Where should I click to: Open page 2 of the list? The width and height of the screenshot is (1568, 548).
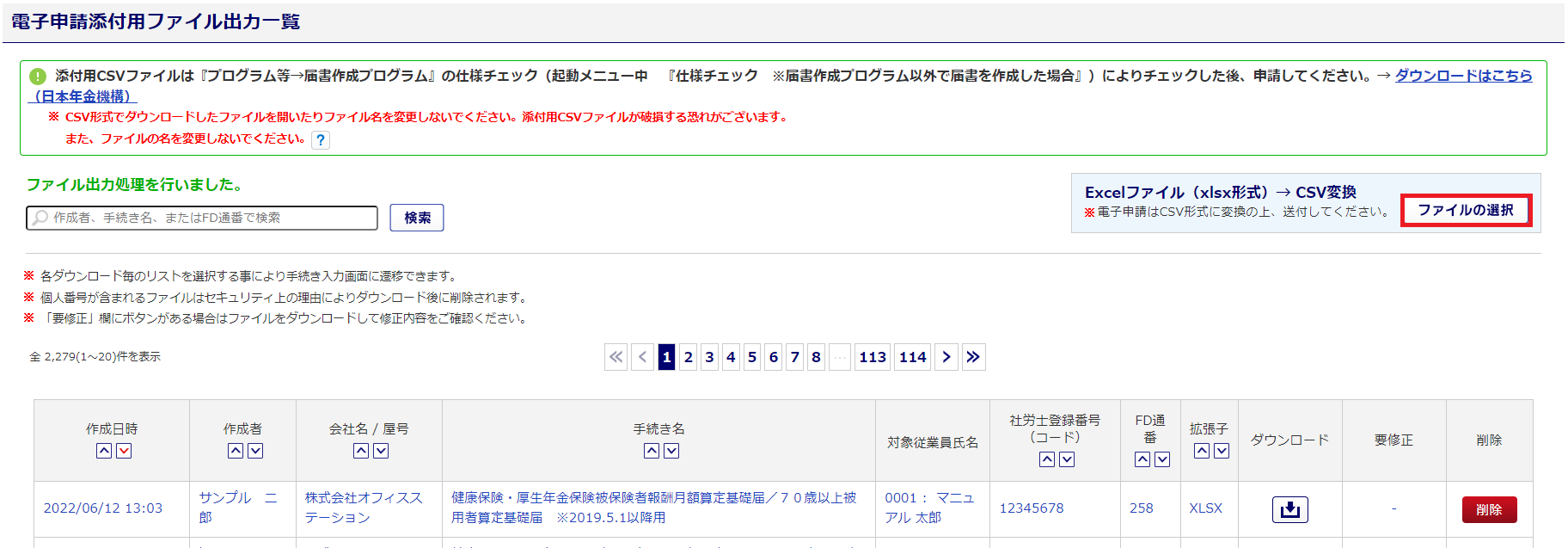[688, 357]
